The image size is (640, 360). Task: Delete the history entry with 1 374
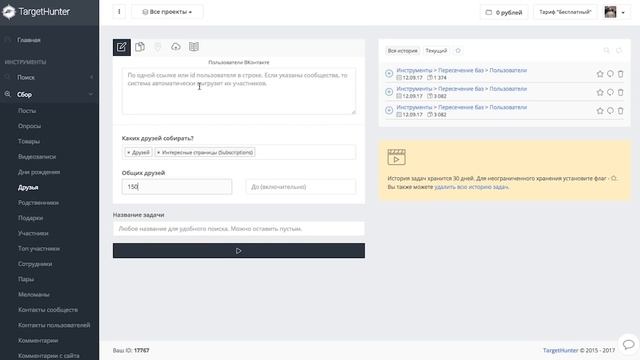tap(620, 74)
